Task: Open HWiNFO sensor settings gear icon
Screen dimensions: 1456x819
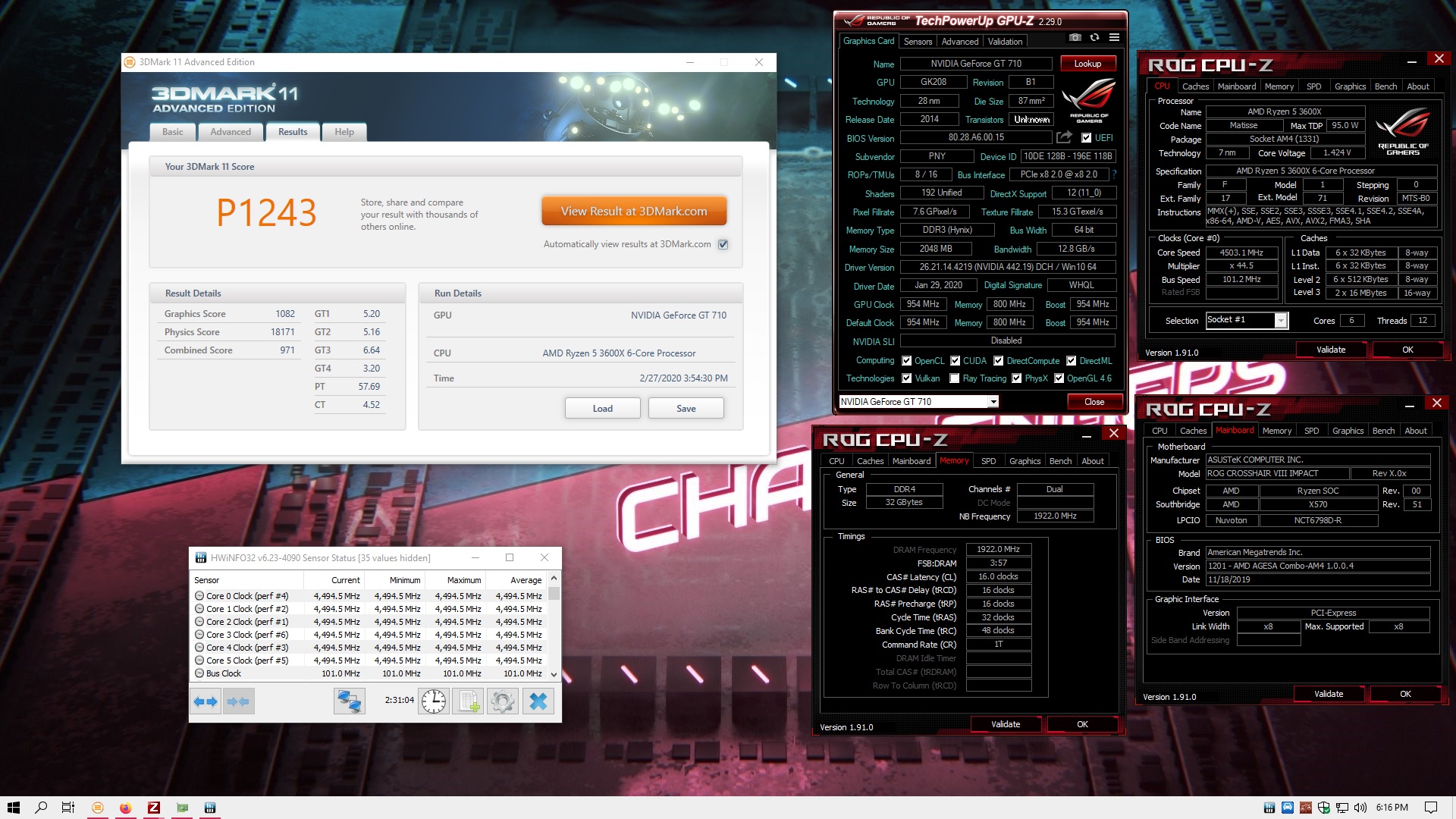Action: 502,701
